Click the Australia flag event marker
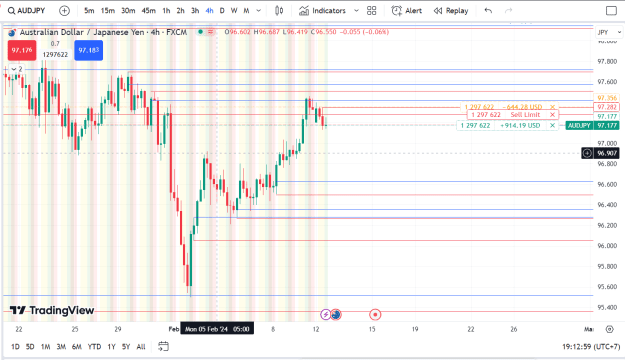This screenshot has width=625, height=360. pyautogui.click(x=336, y=315)
